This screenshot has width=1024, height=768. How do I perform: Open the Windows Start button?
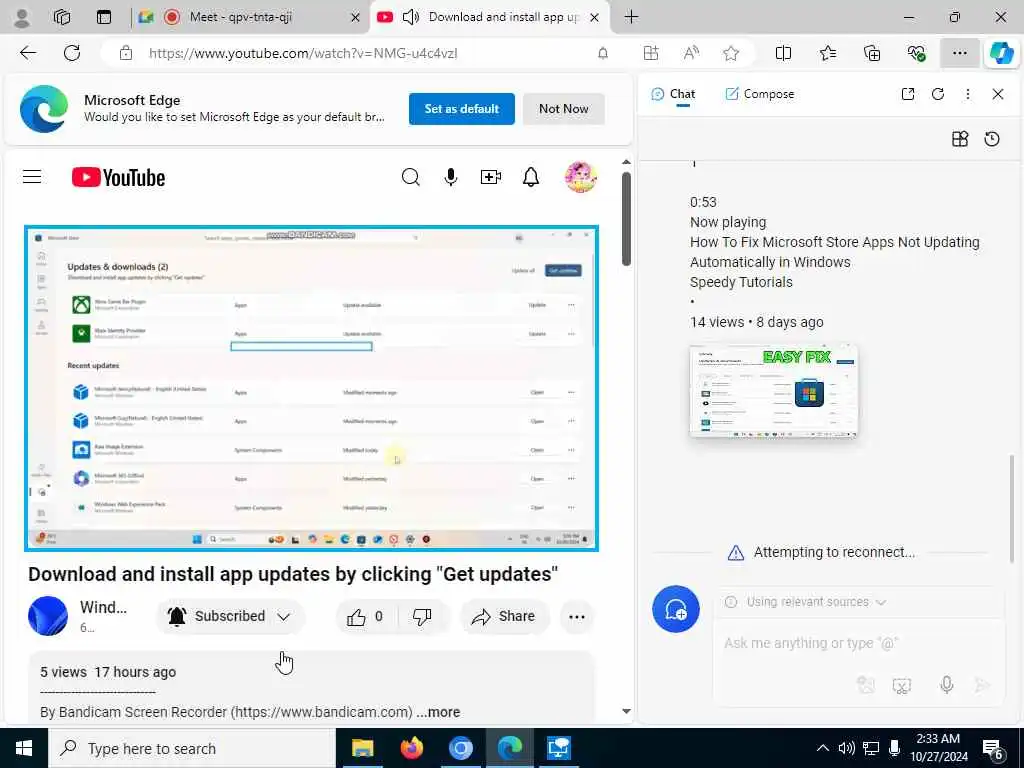pos(24,748)
